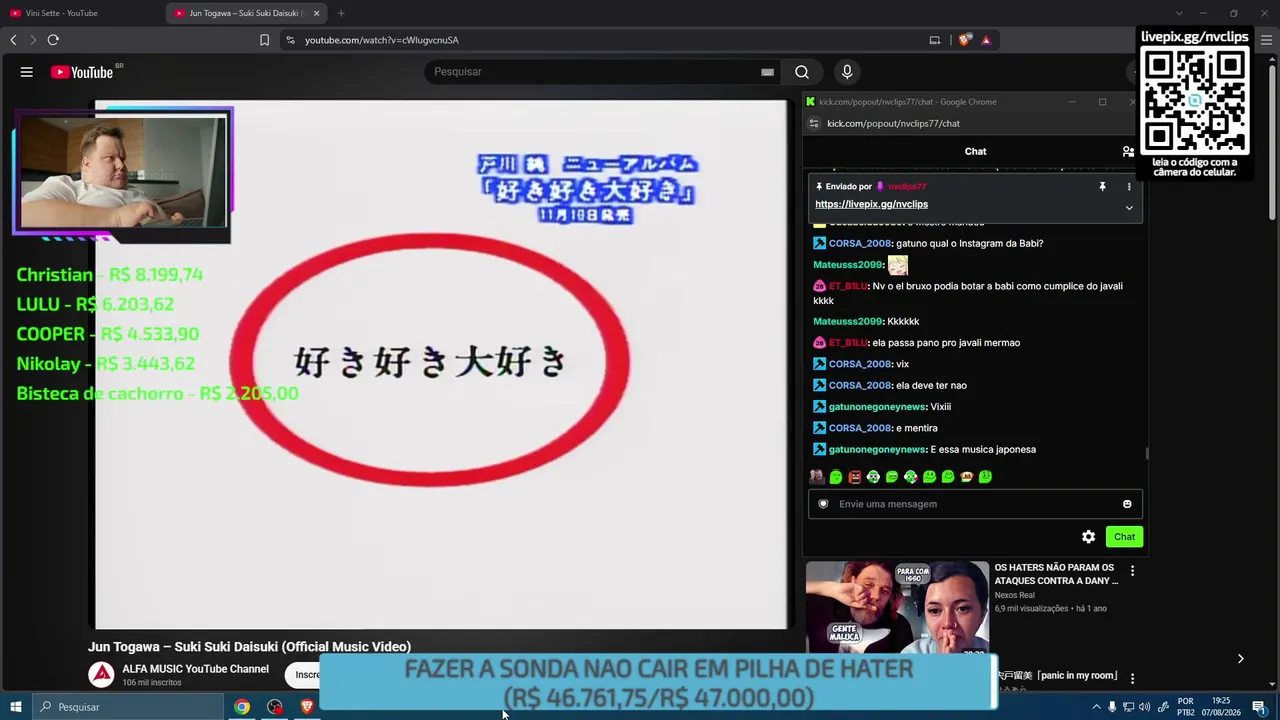Viewport: 1280px width, 720px height.
Task: Open Kick chat site settings icon
Action: tap(814, 123)
